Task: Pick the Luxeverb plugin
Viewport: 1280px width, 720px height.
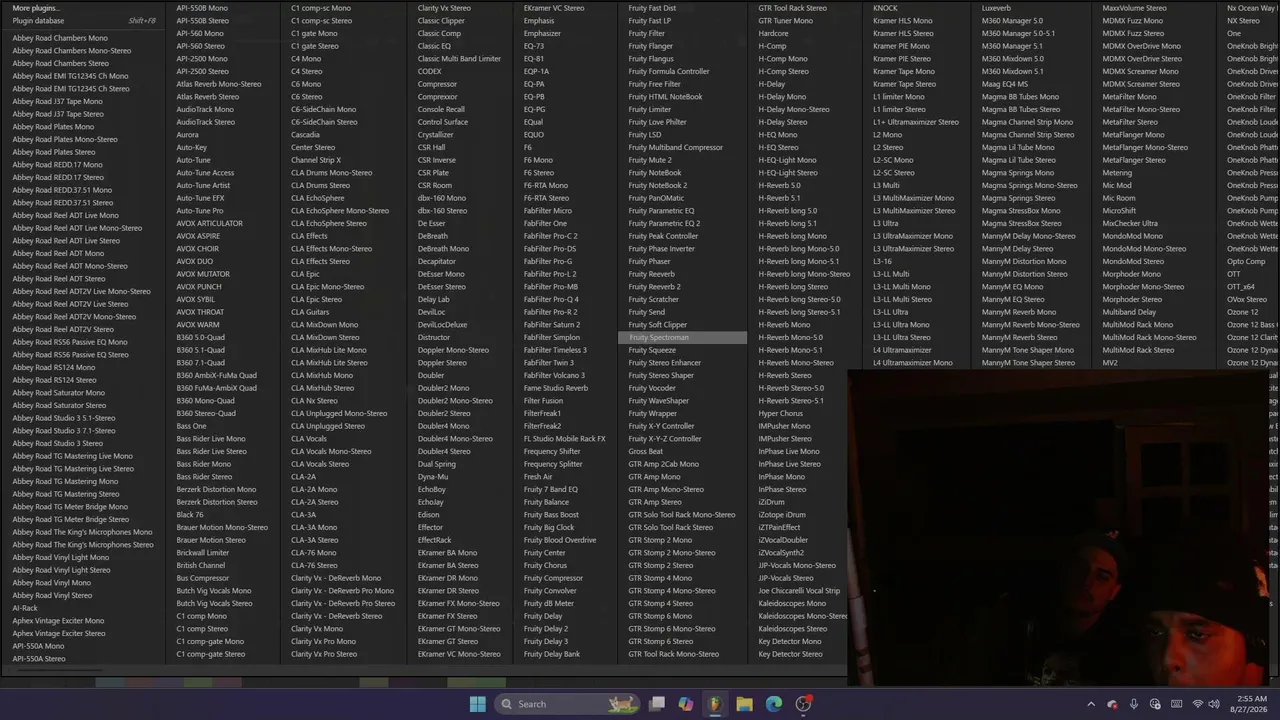Action: coord(997,8)
